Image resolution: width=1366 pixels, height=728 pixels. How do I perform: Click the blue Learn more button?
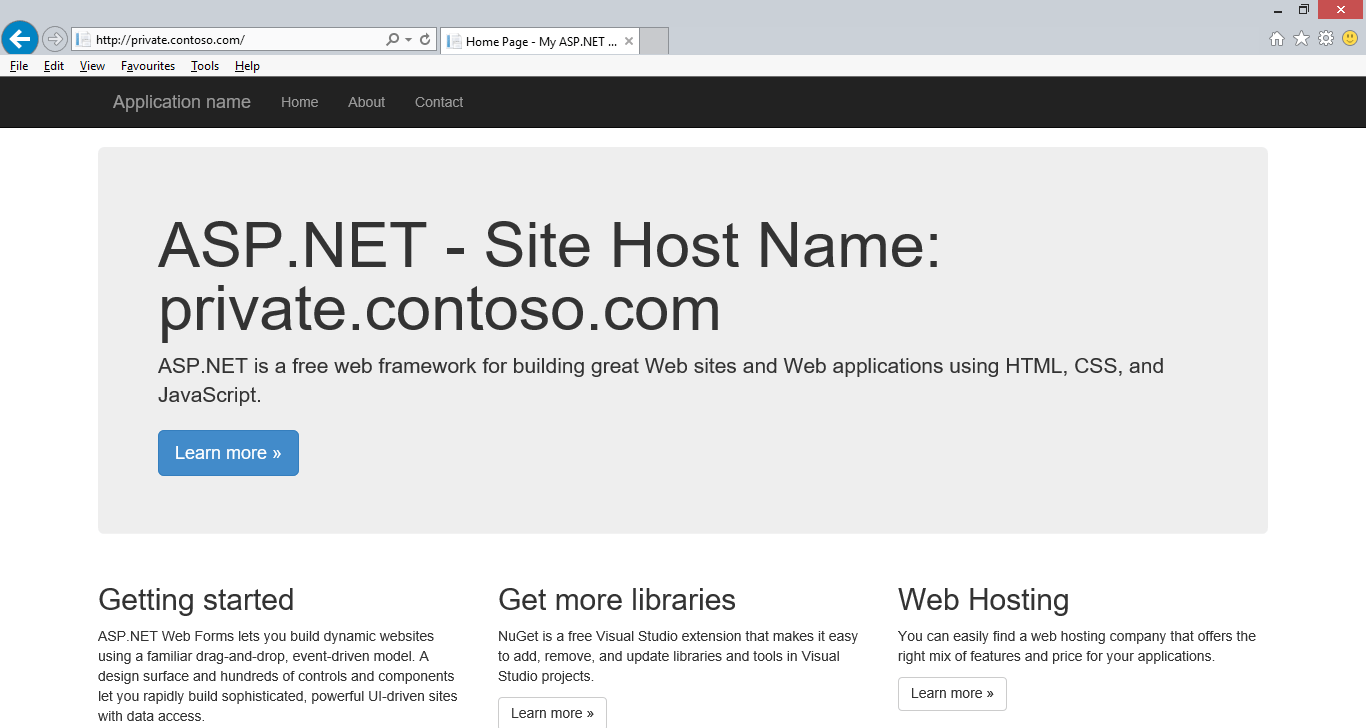tap(228, 453)
